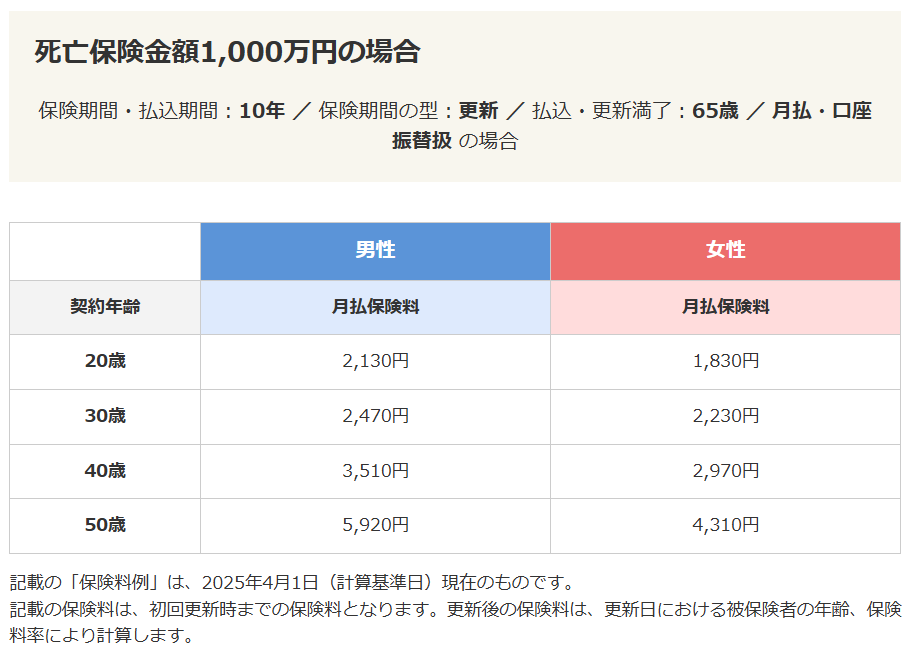Click the 2,470円 male premium cell

pos(375,416)
